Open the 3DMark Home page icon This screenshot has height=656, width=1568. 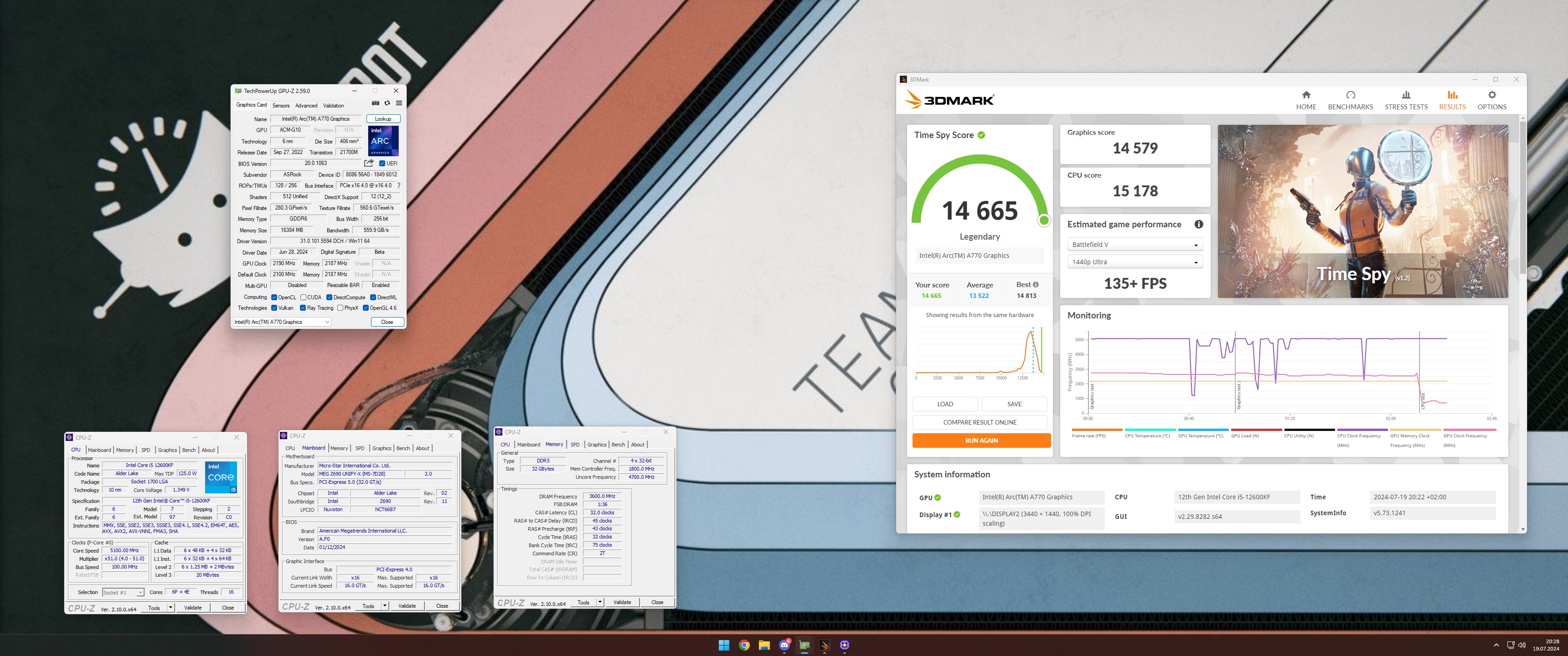pos(1305,95)
